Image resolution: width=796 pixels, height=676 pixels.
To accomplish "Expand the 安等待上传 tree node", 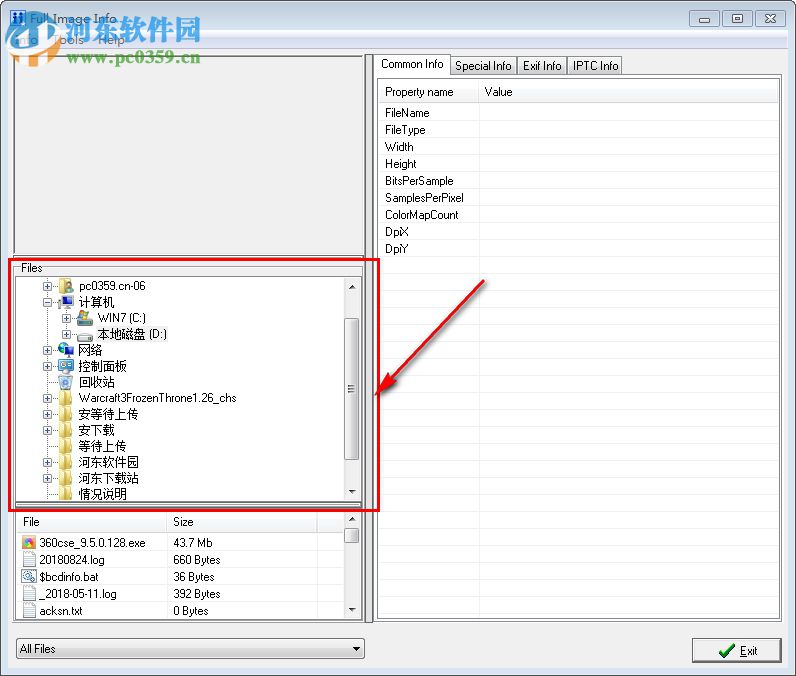I will pos(47,414).
